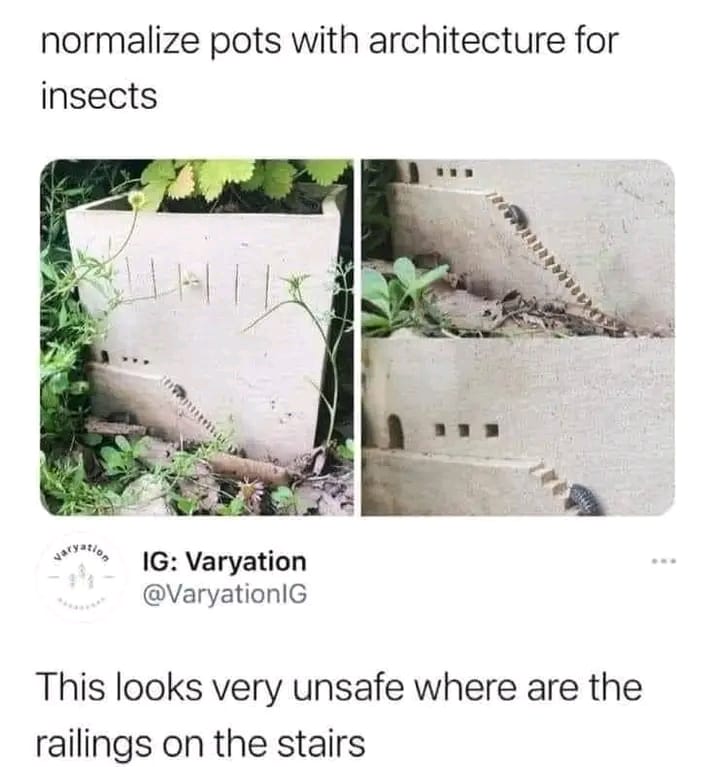
Task: Click the pill bug on left photo's staircase
Action: pyautogui.click(x=179, y=390)
